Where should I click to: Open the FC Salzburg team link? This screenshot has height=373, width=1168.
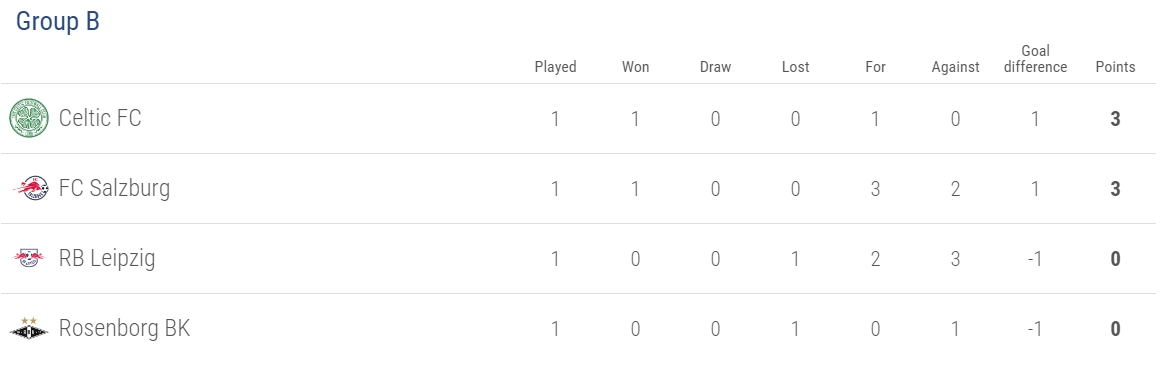pyautogui.click(x=114, y=188)
